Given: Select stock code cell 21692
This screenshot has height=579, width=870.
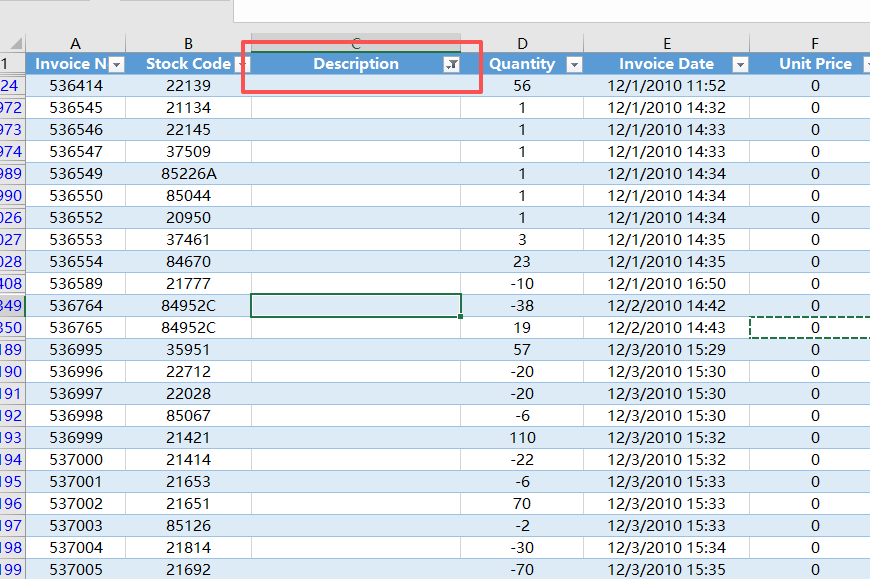Looking at the screenshot, I should tap(188, 570).
